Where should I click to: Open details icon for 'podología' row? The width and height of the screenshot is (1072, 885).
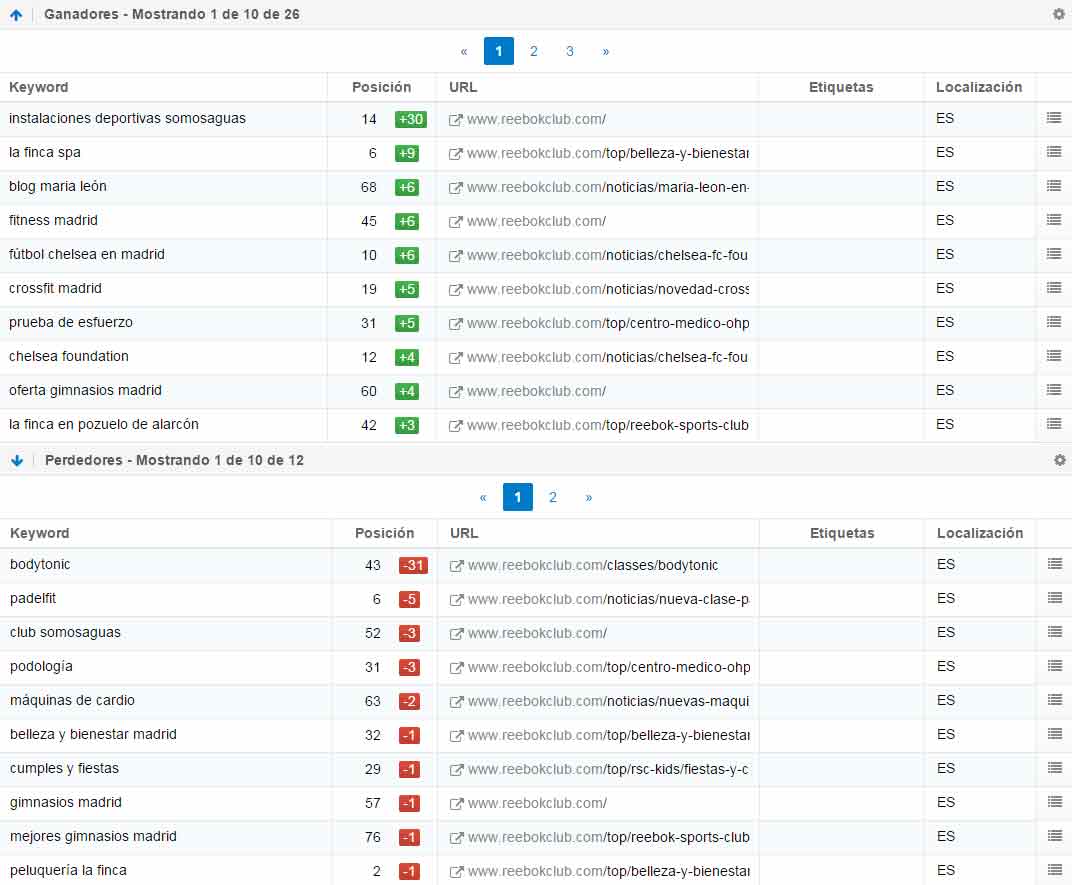pos(1054,666)
